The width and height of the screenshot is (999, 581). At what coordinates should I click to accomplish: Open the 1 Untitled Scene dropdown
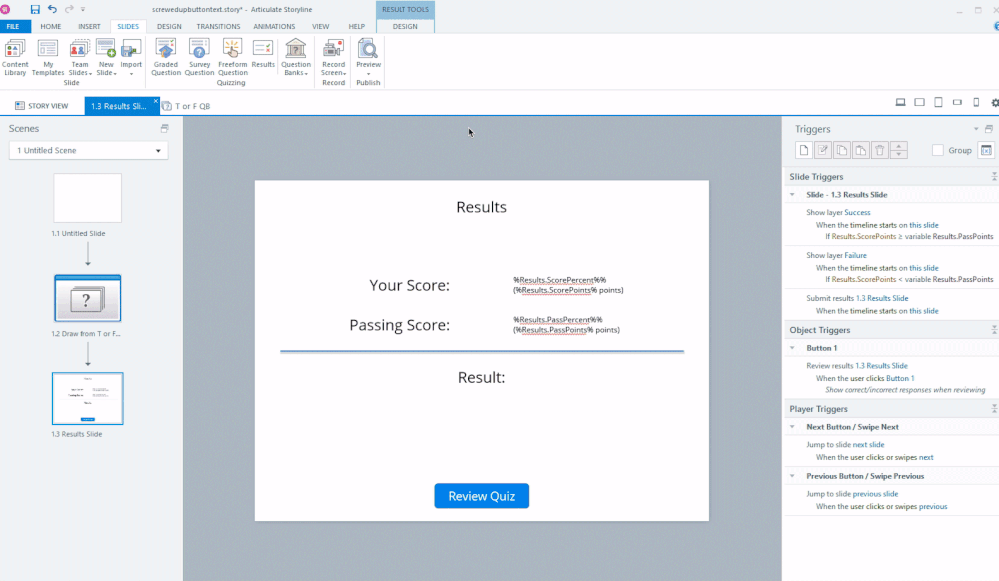point(89,150)
